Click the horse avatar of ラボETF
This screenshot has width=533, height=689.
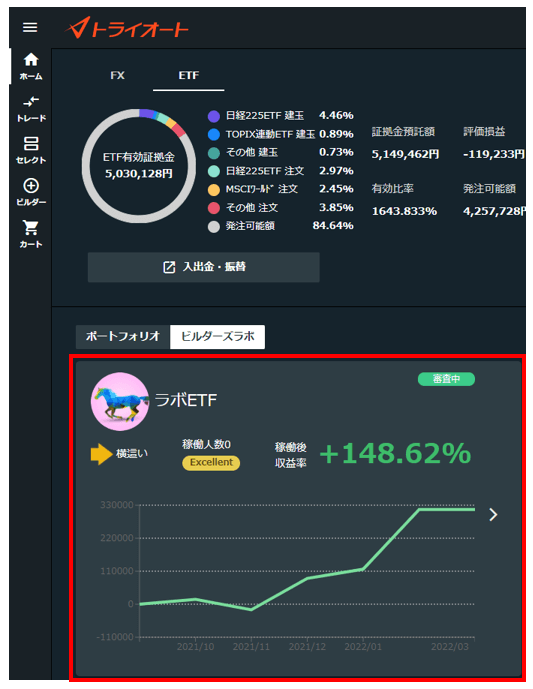(120, 402)
